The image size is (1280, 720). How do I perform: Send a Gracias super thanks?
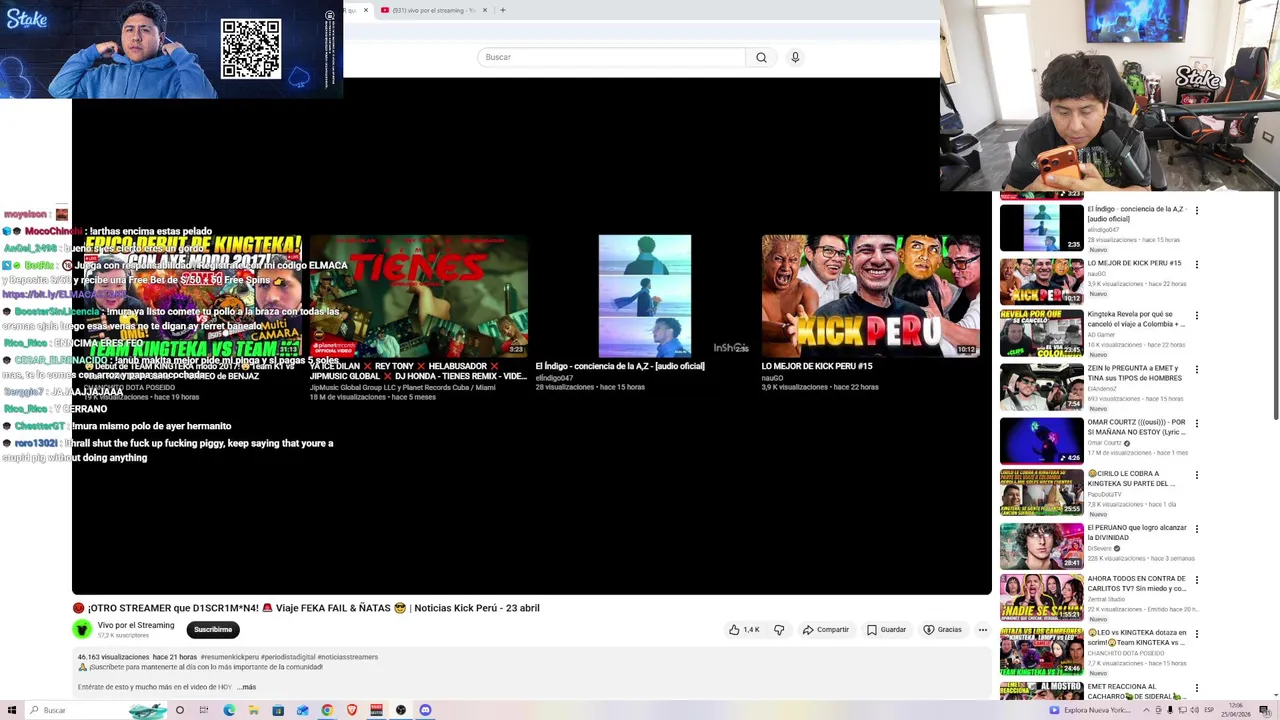942,630
